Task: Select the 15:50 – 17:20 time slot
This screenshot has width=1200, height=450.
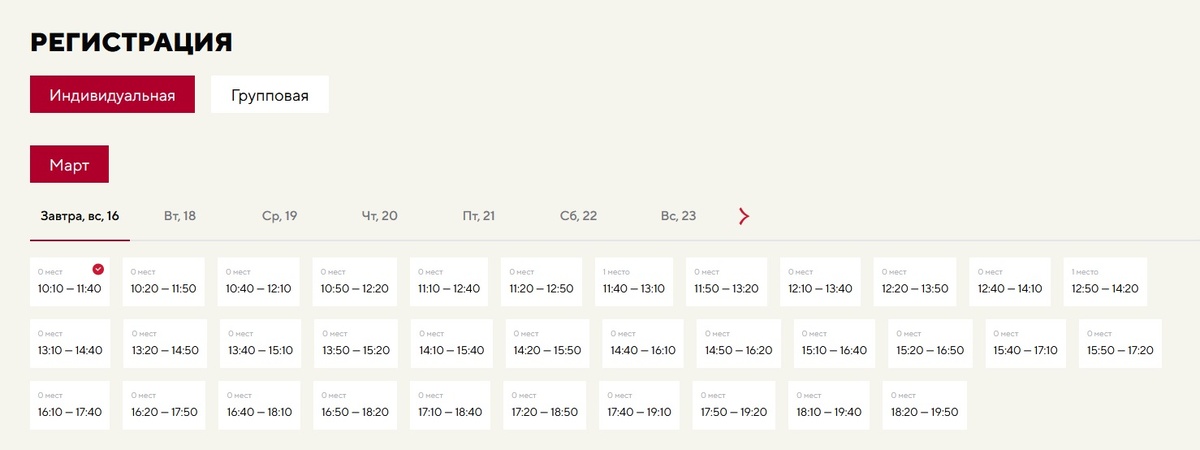Action: (1120, 343)
